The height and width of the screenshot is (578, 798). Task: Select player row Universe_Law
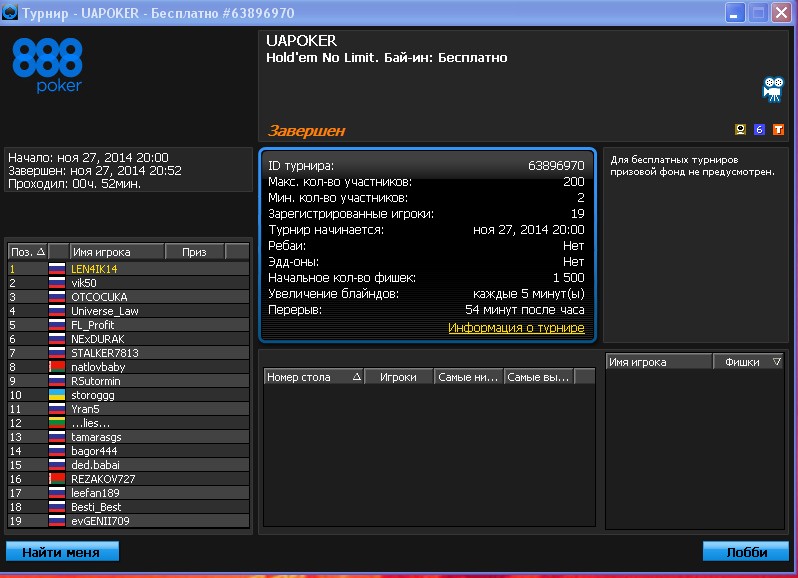(129, 310)
